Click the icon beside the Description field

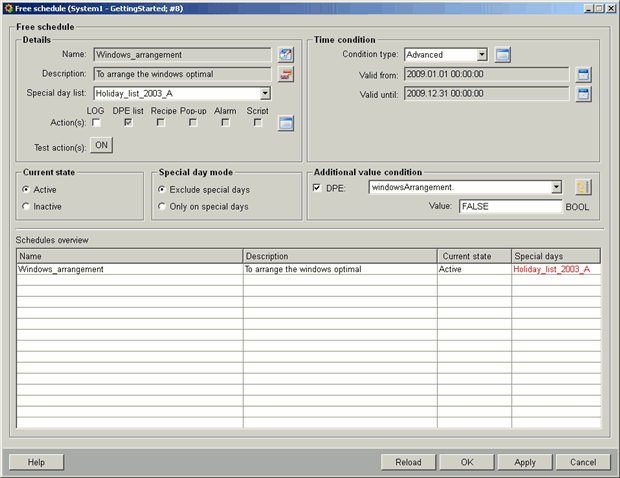tap(286, 74)
